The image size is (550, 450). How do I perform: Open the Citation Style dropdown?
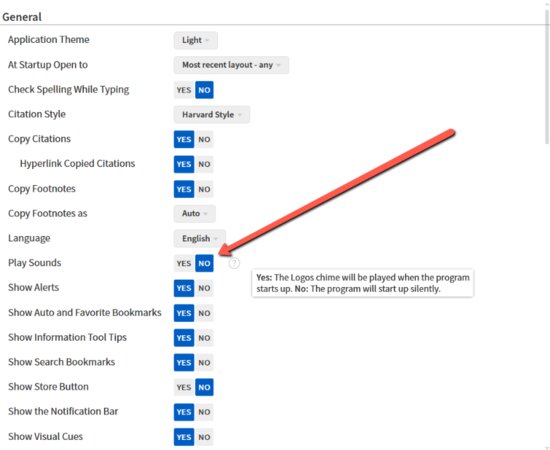(x=212, y=115)
